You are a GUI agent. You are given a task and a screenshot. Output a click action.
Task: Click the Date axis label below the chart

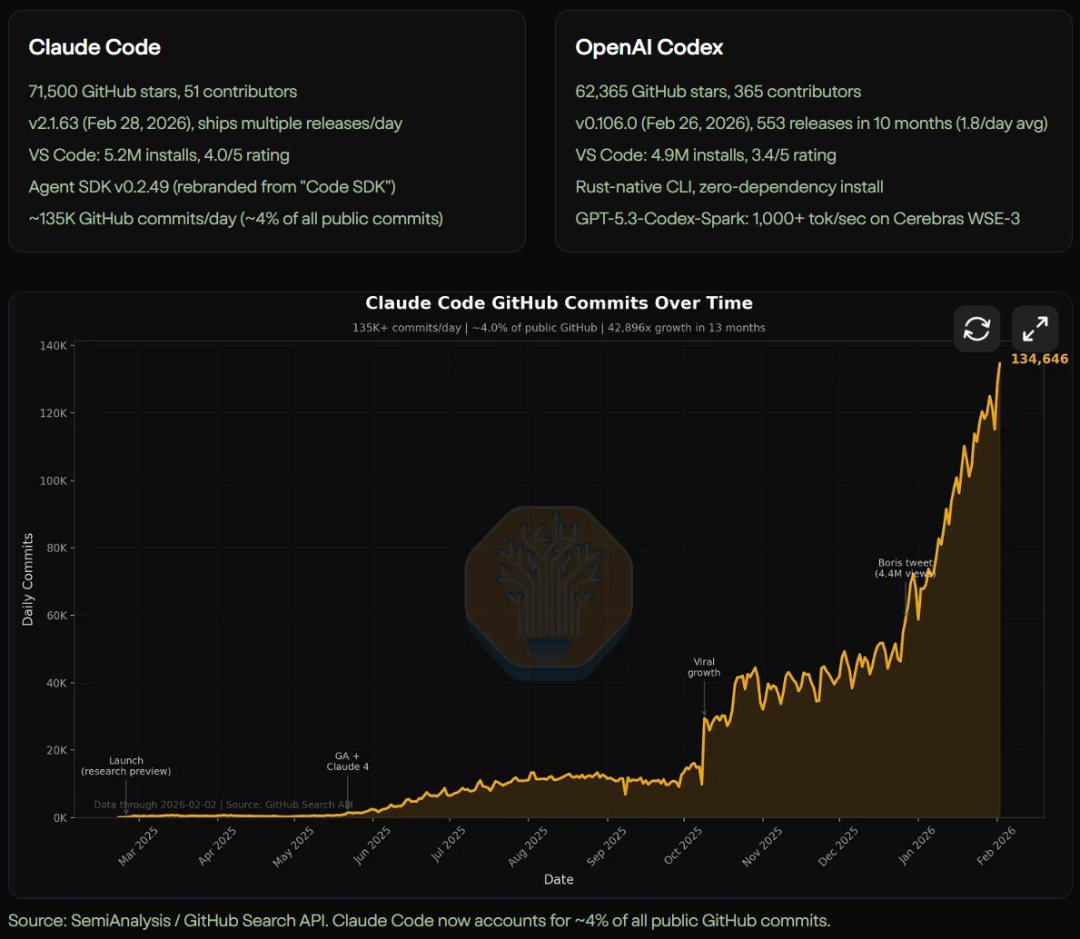(x=558, y=879)
